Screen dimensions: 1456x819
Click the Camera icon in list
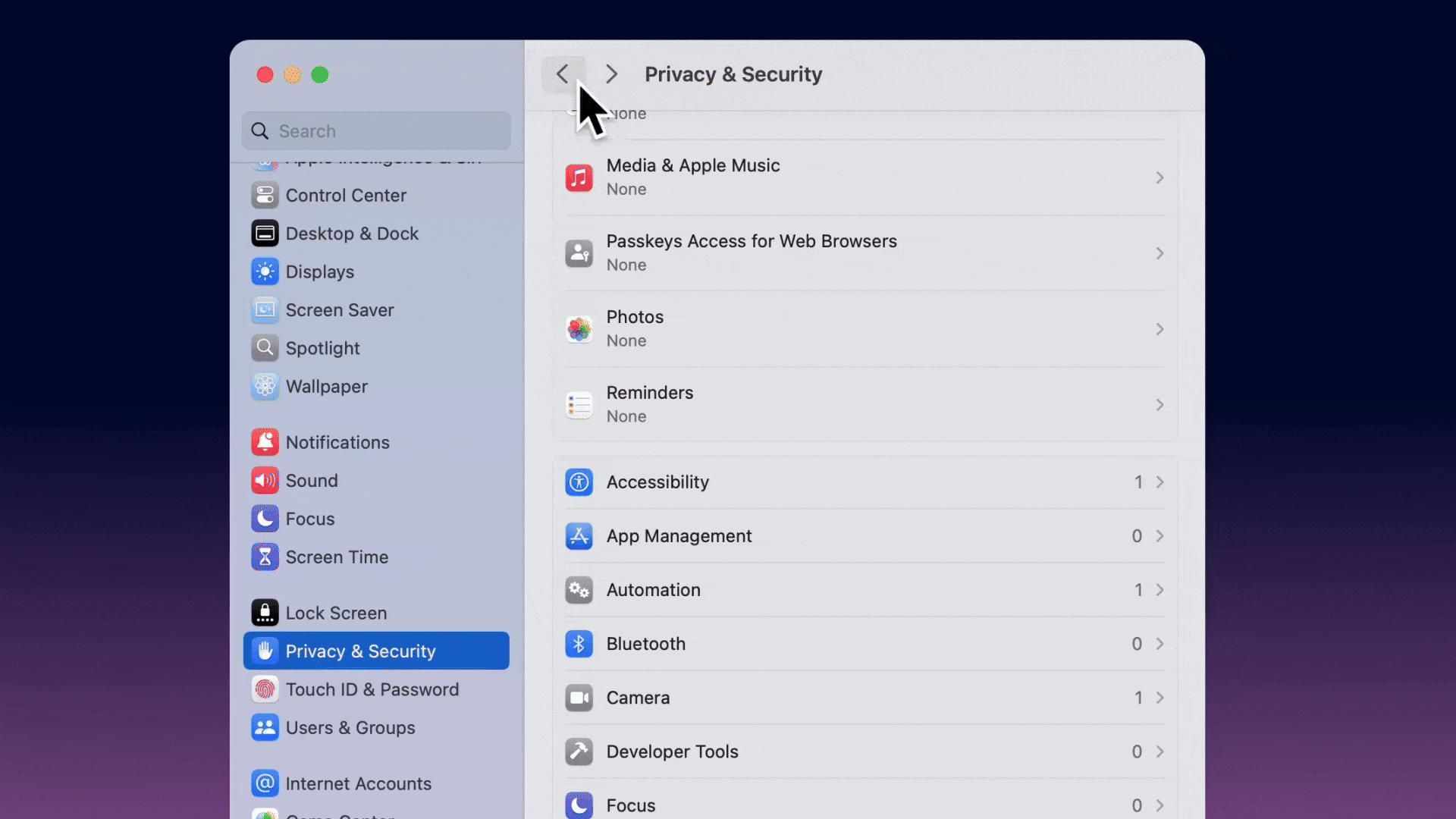click(x=579, y=698)
